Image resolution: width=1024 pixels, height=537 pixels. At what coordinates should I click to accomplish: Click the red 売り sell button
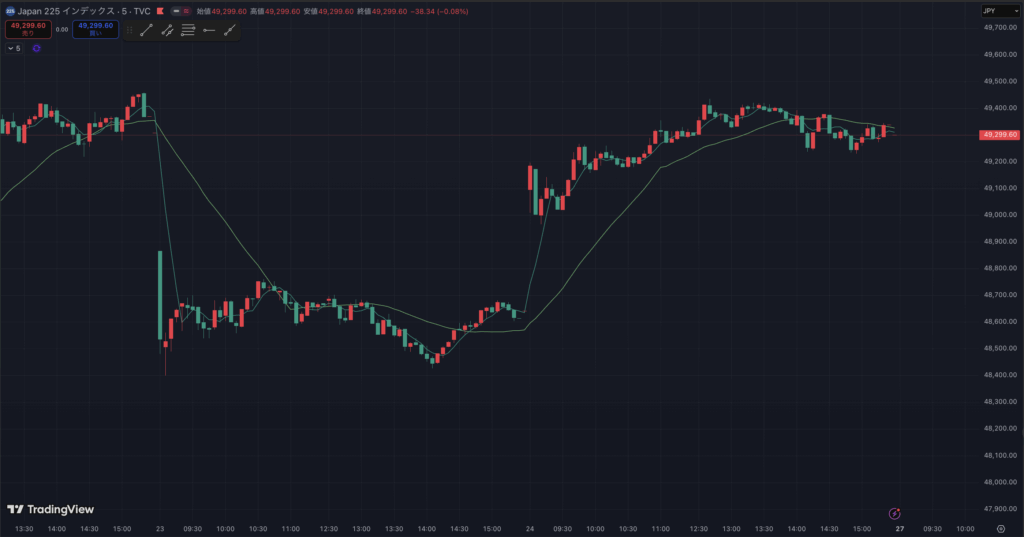27,30
